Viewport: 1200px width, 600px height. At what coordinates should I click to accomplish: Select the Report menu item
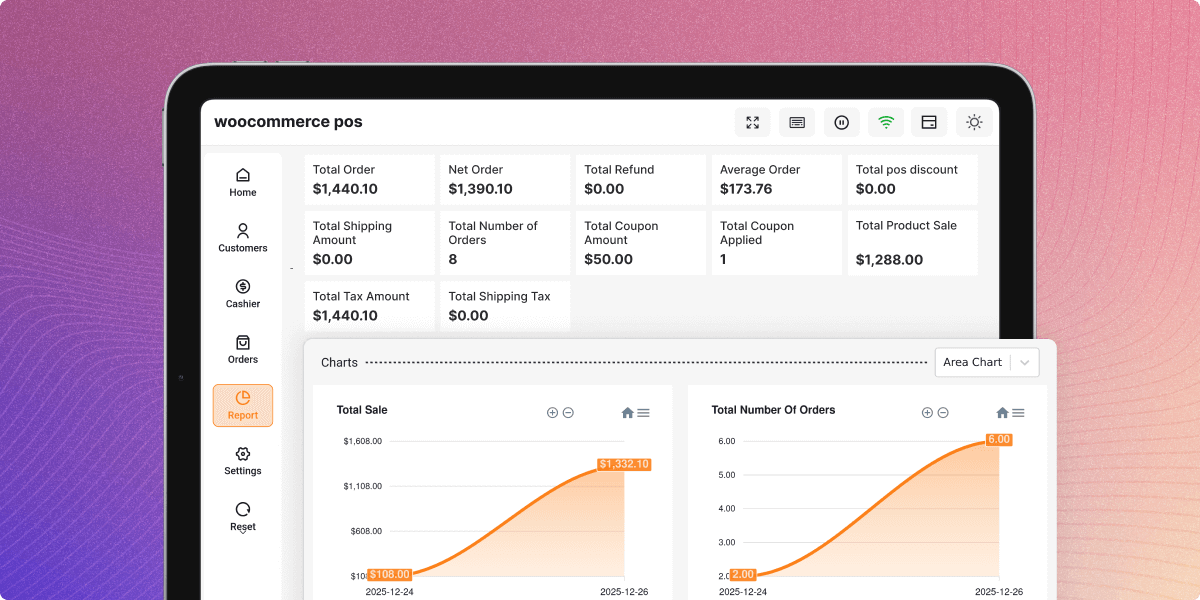click(x=243, y=406)
